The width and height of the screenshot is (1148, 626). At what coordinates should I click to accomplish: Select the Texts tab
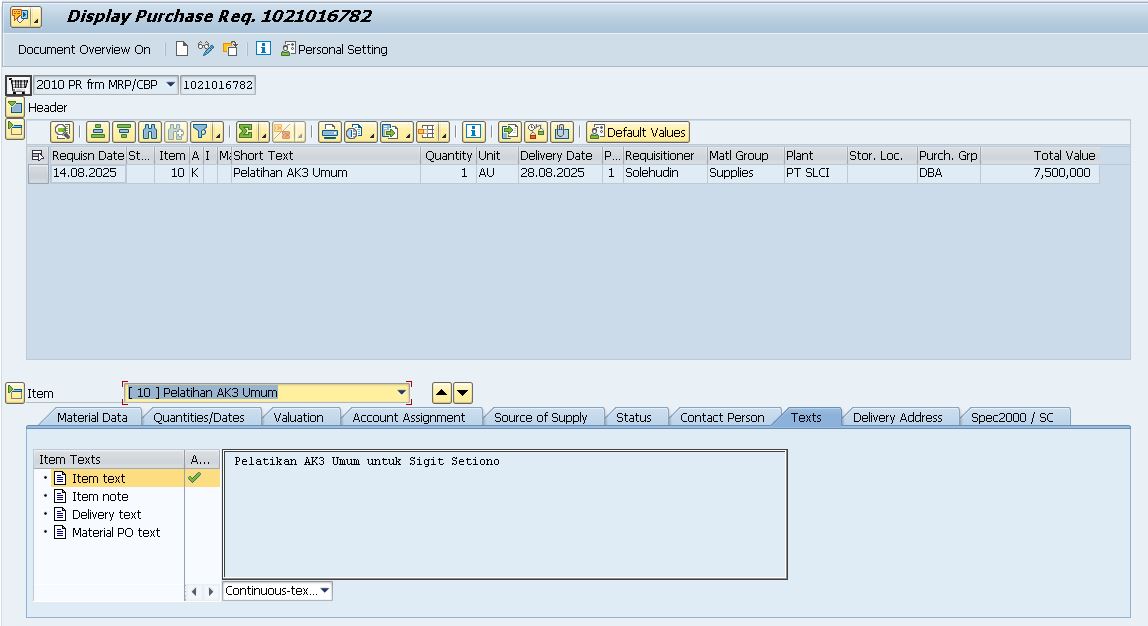(806, 417)
